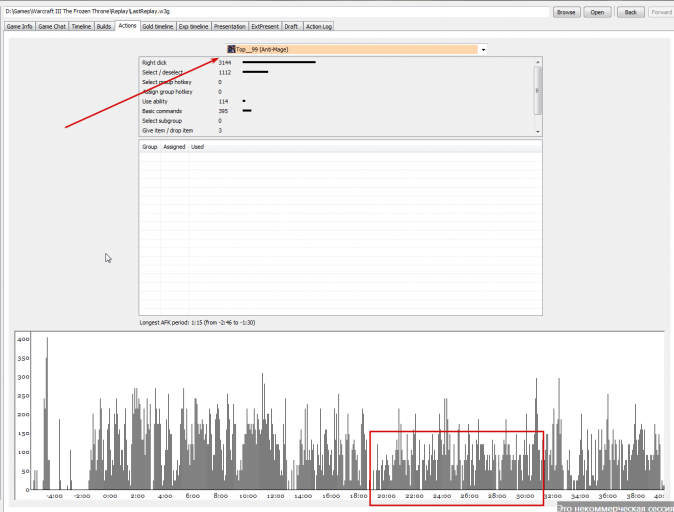
Task: Click the -4:00 mark on the graph axis
Action: click(x=54, y=496)
